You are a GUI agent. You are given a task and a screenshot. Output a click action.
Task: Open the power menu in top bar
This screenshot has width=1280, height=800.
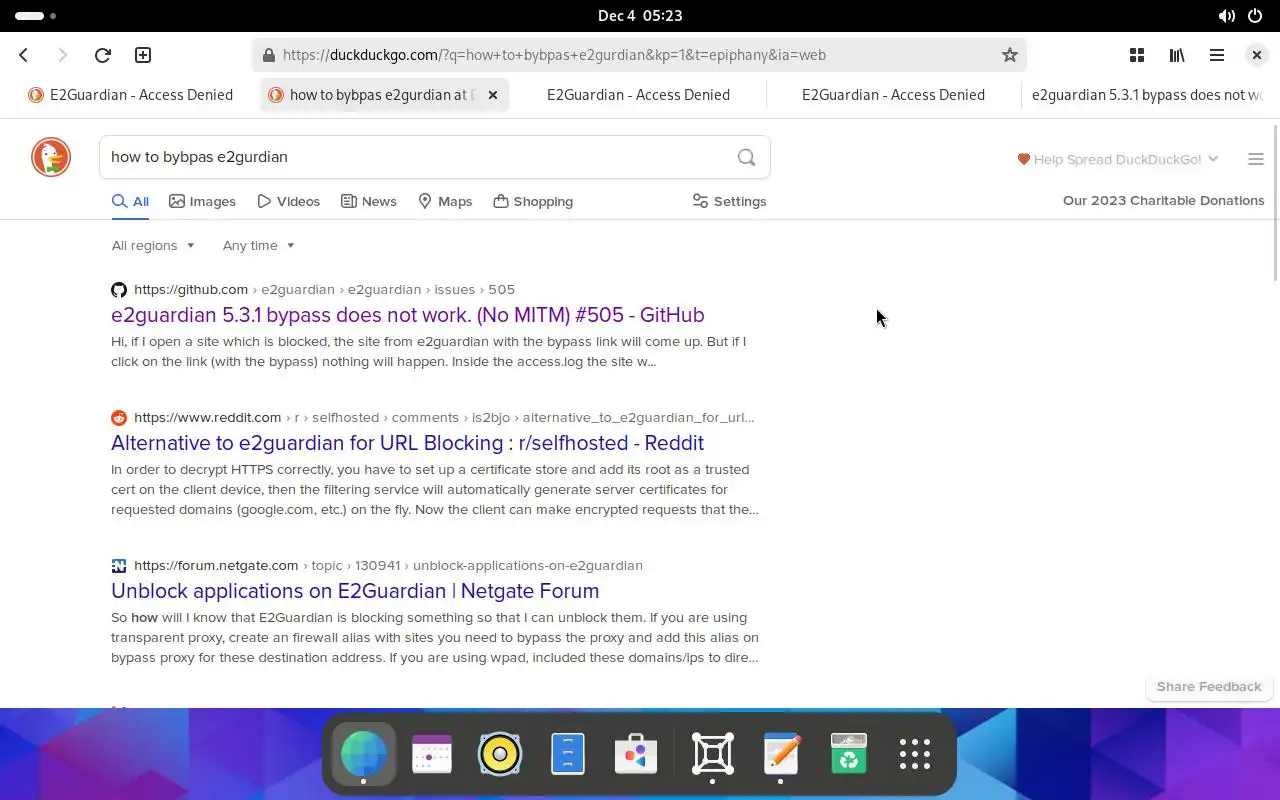1256,16
